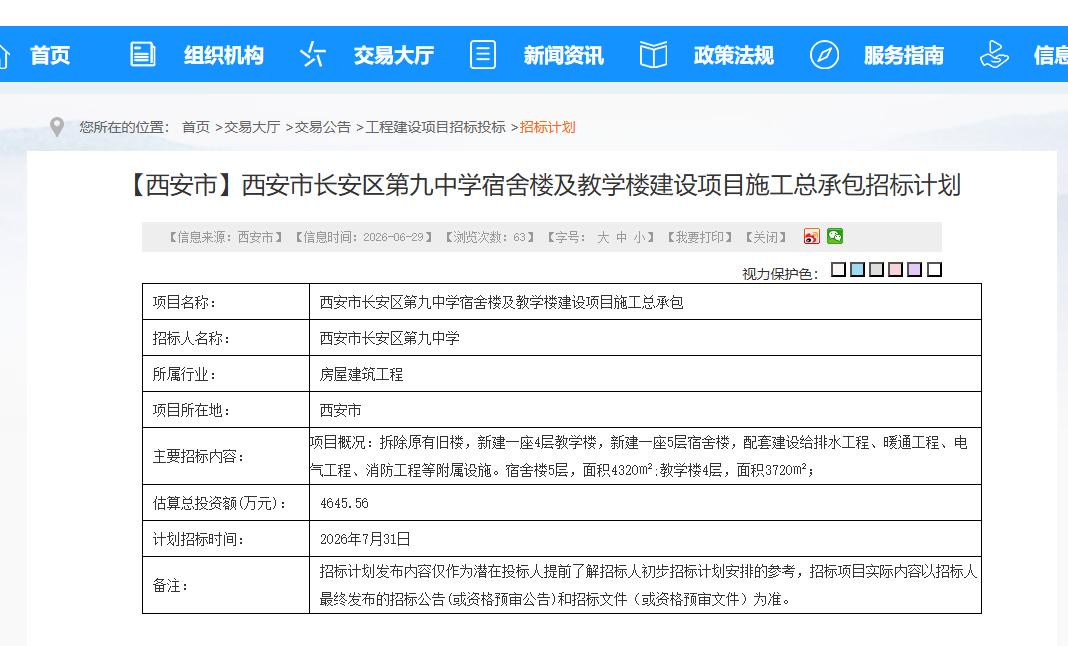Open 服务指南 menu item
Image resolution: width=1068 pixels, height=646 pixels.
tap(904, 55)
